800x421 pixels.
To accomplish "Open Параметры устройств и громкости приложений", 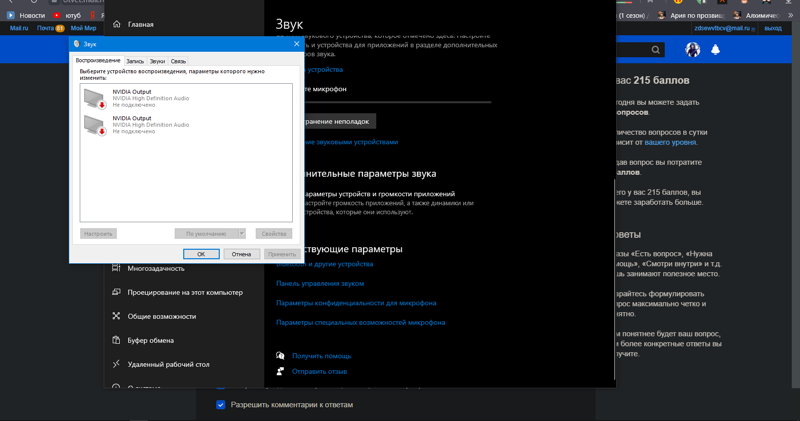I will [380, 193].
